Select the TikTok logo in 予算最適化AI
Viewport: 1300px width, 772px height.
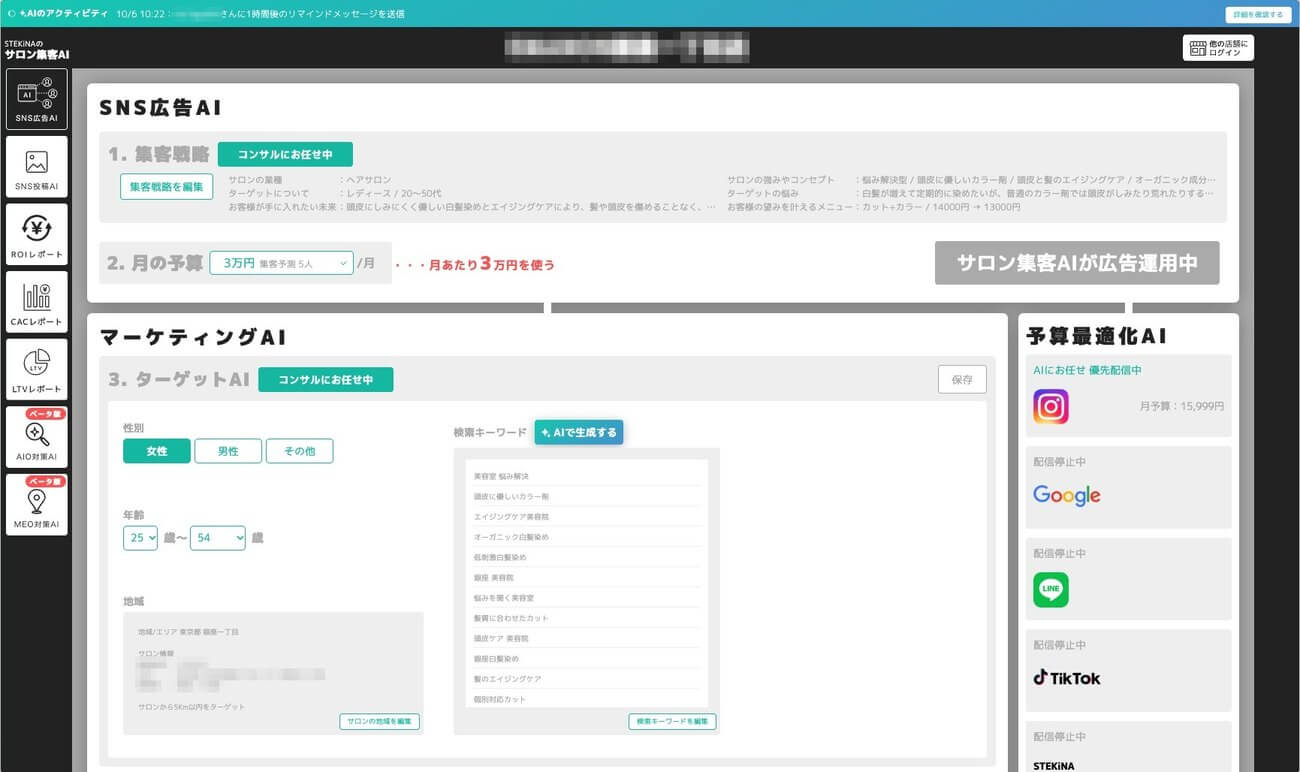click(x=1067, y=678)
